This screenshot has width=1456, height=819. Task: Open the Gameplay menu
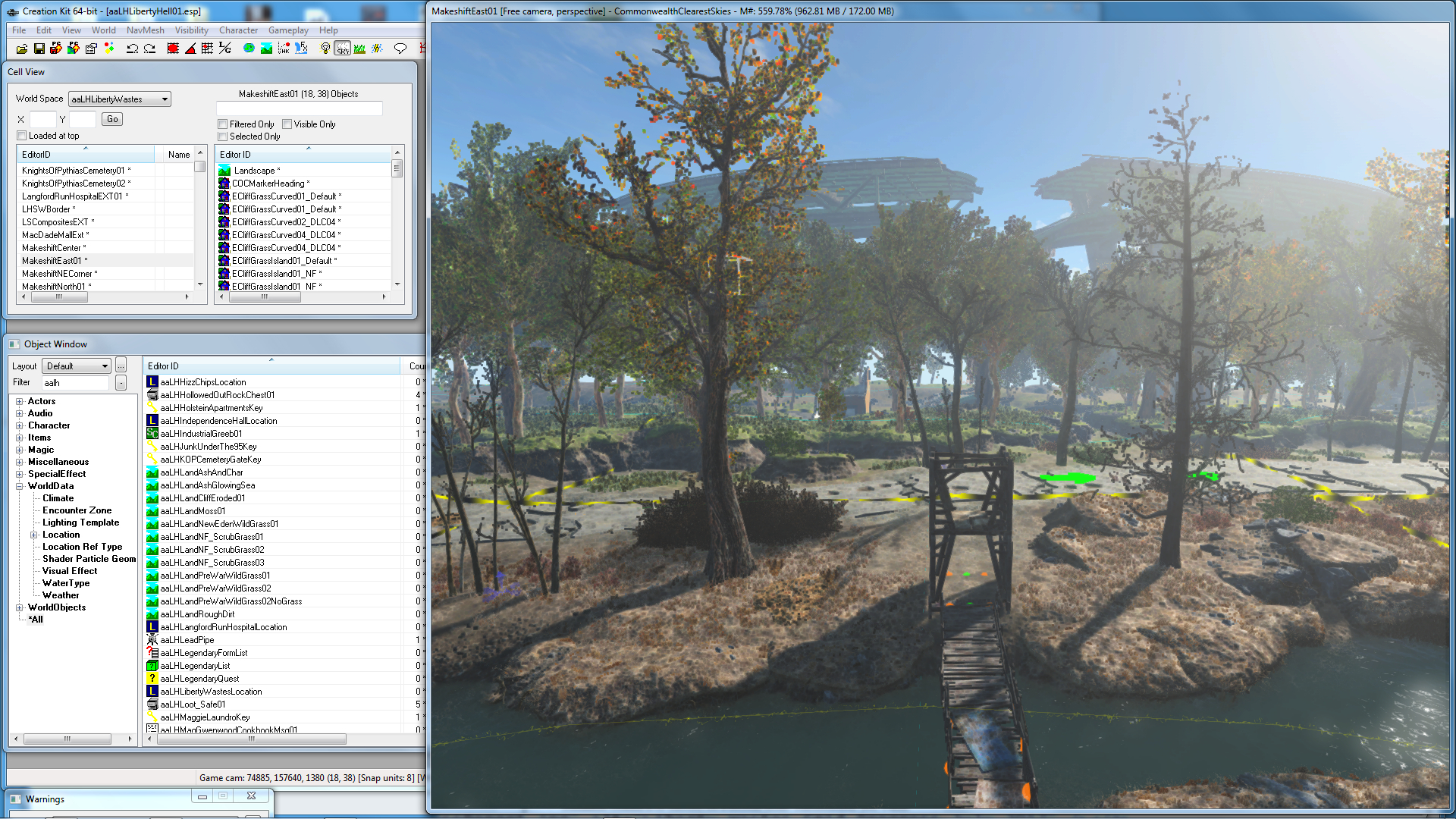tap(288, 30)
